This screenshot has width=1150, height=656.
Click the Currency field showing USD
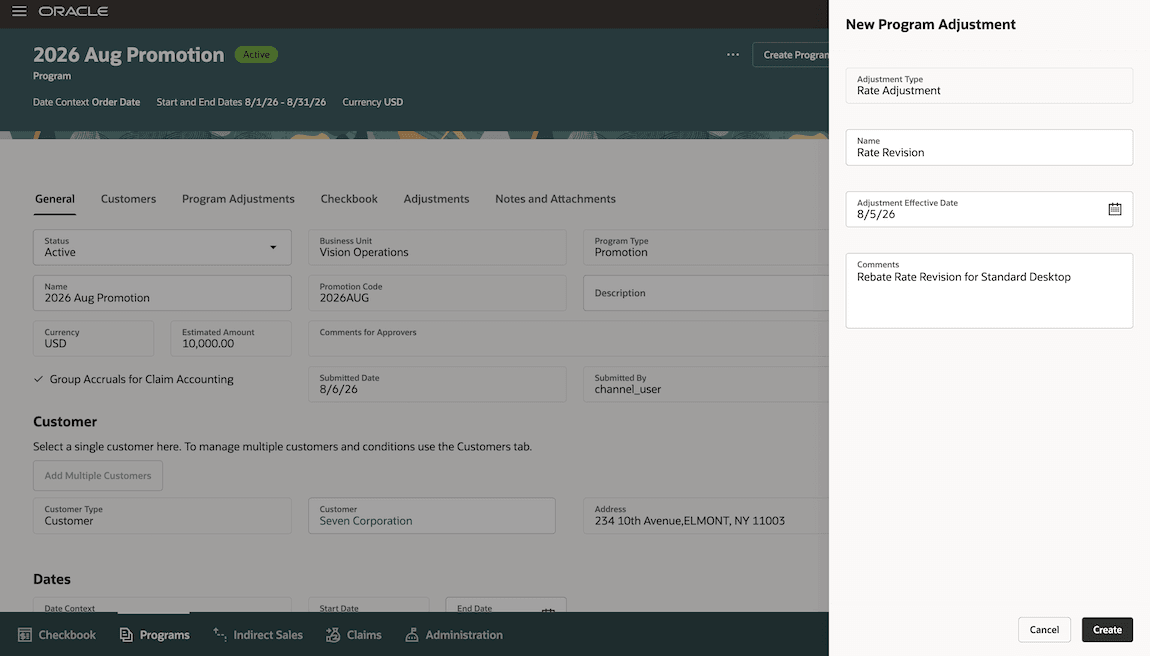(93, 338)
